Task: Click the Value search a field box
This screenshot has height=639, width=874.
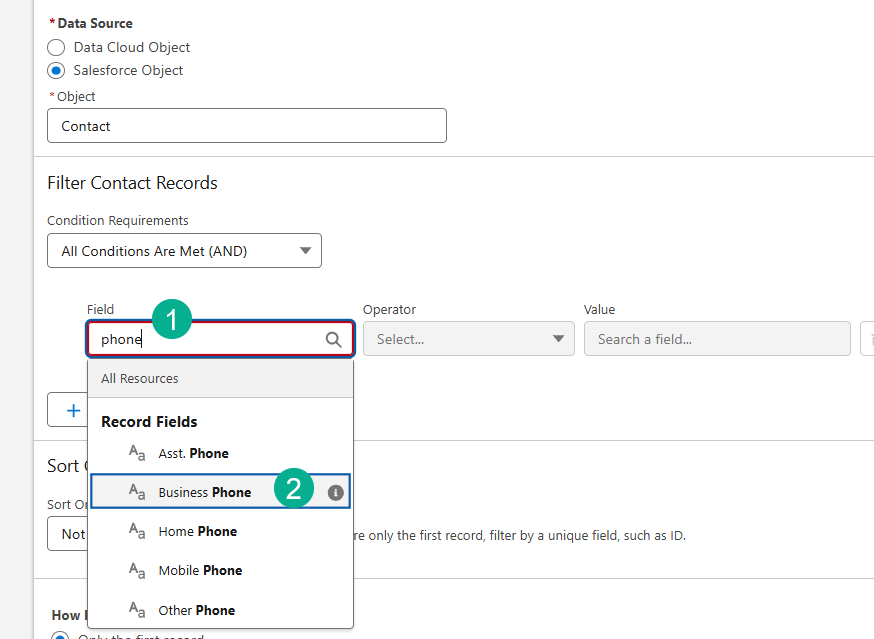Action: pos(716,339)
